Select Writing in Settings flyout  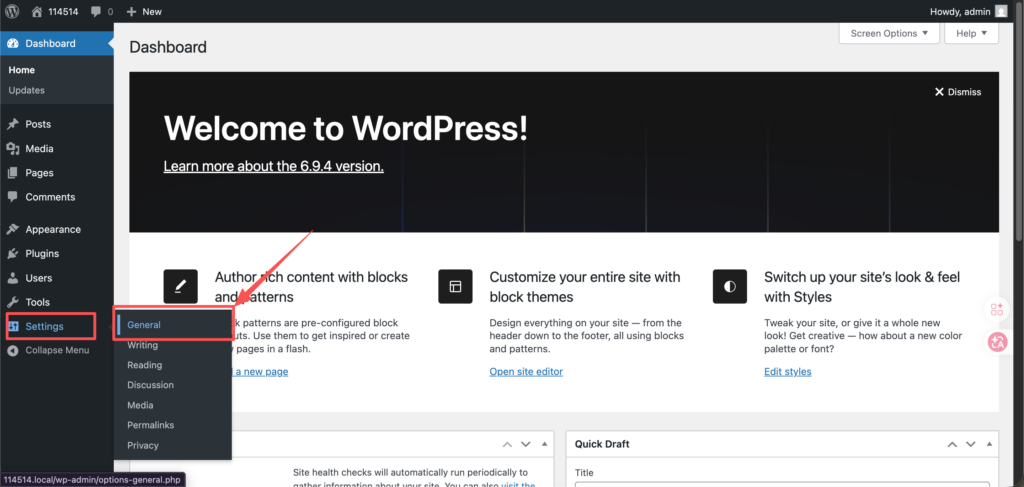[x=142, y=345]
